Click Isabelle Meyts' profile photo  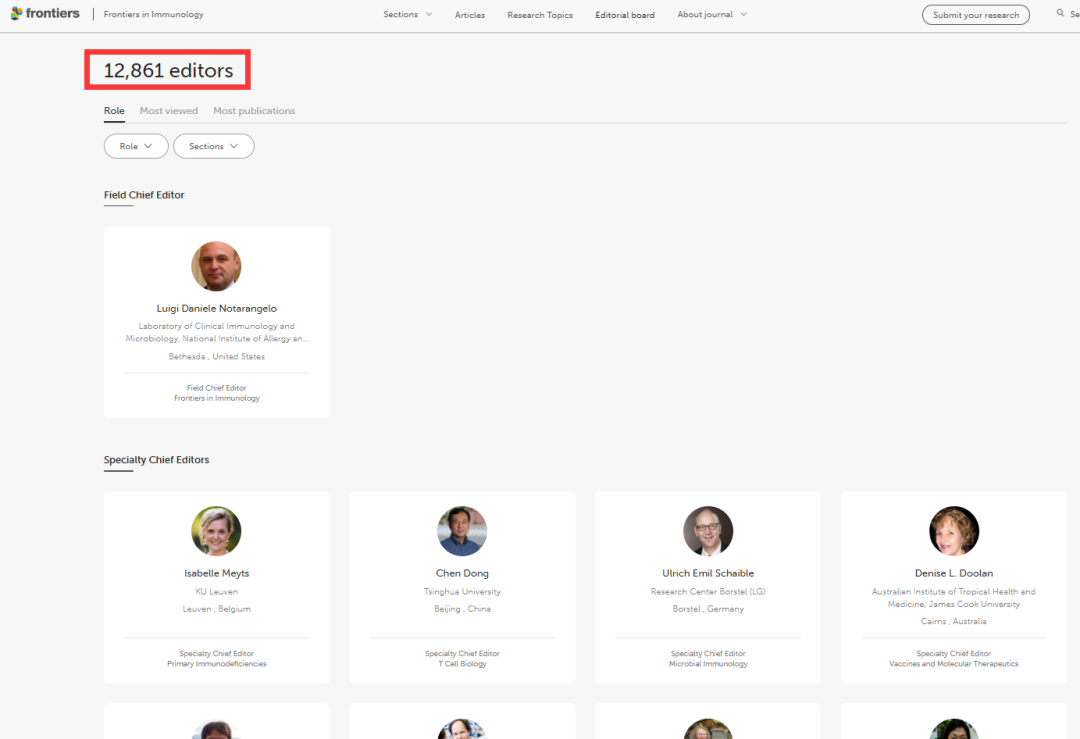pyautogui.click(x=216, y=531)
